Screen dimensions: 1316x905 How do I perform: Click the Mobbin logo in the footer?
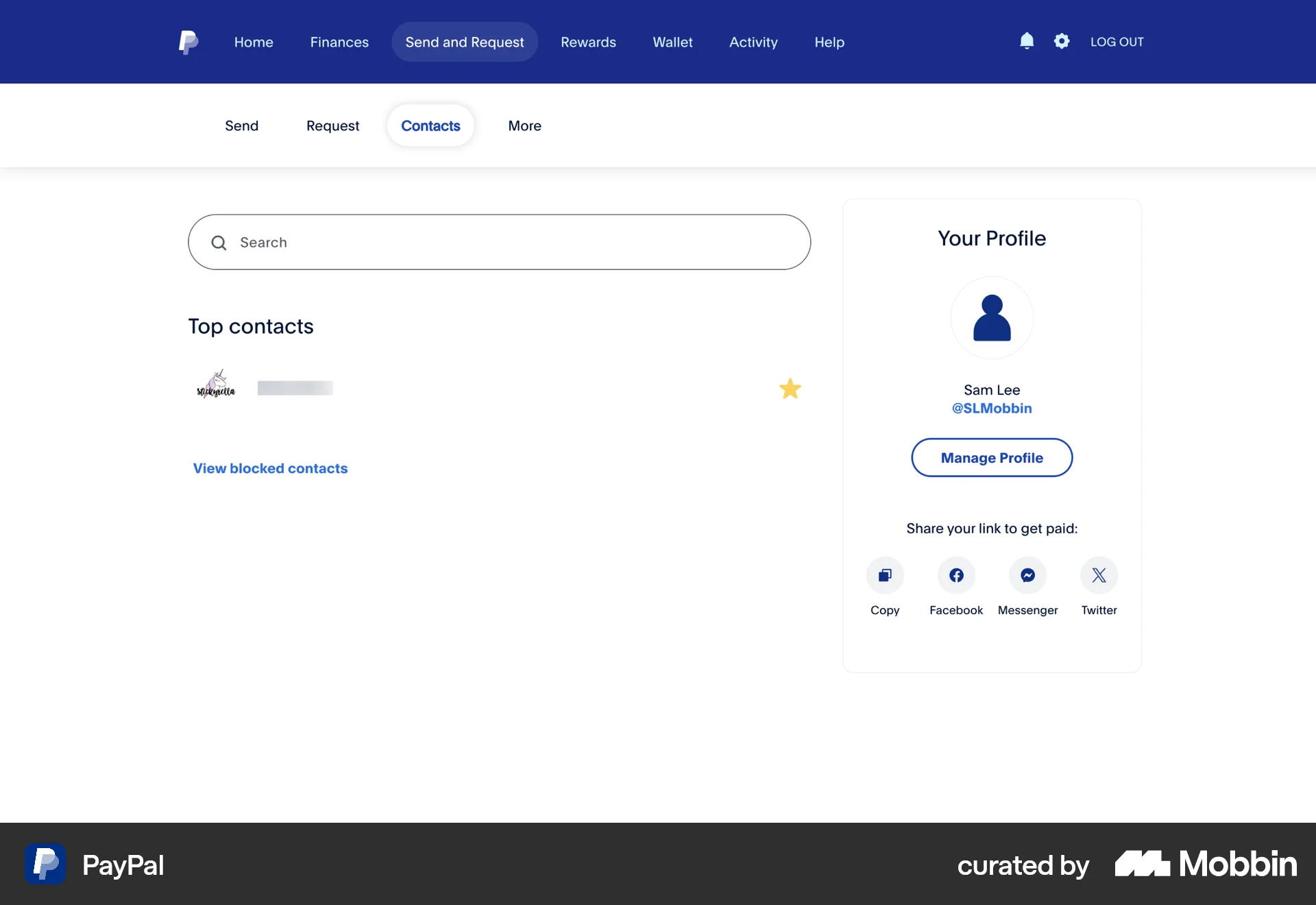point(1204,865)
